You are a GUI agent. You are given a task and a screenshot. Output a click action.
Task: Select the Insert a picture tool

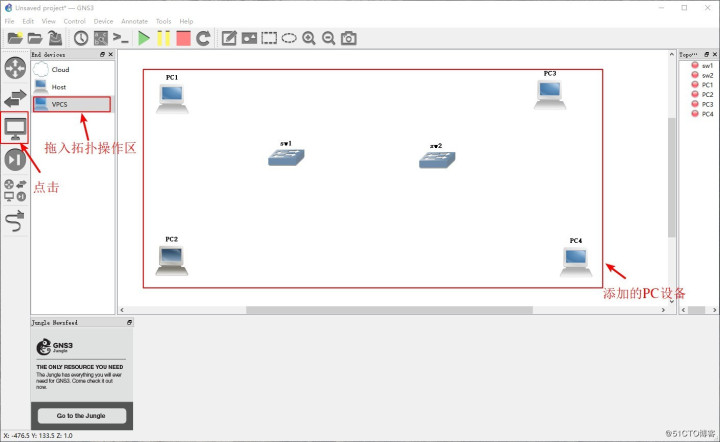(x=249, y=38)
